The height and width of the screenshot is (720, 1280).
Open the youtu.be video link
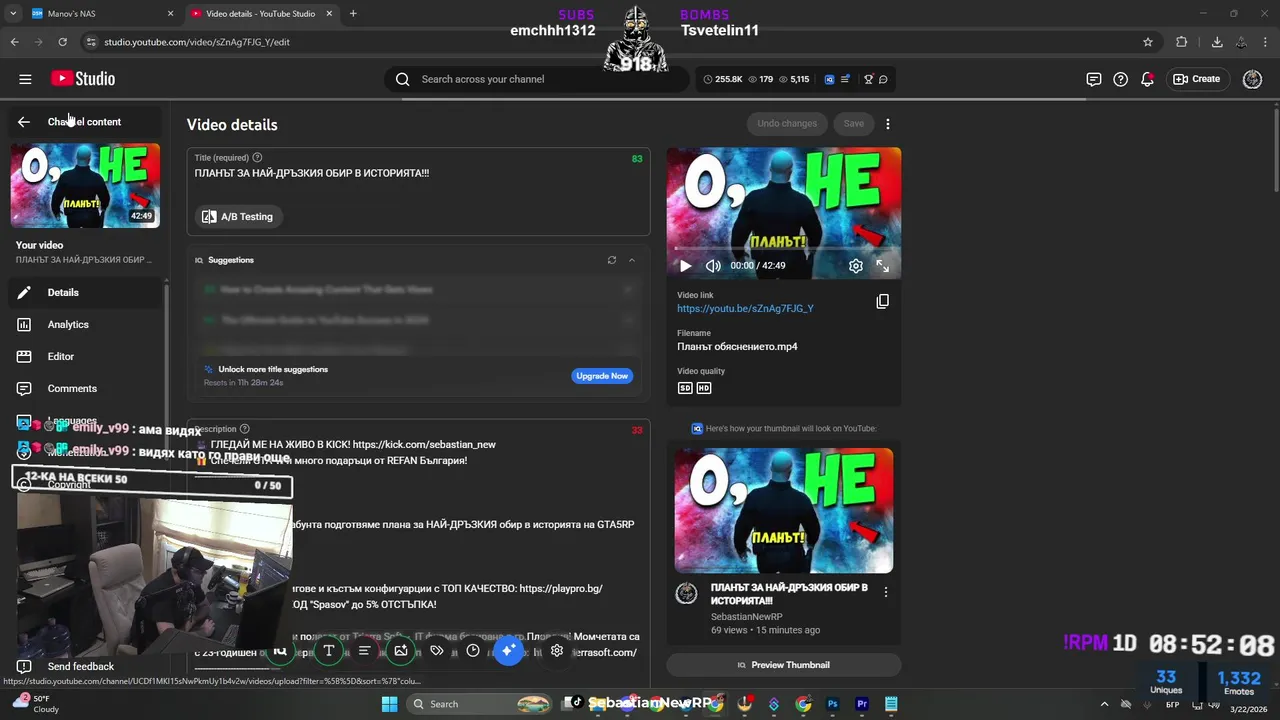click(745, 309)
